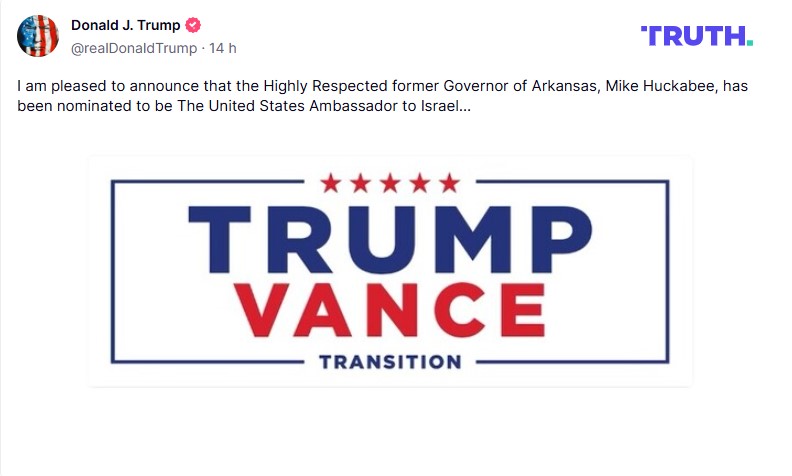
Task: Open Donald J. Trump's profile avatar
Action: coord(37,36)
